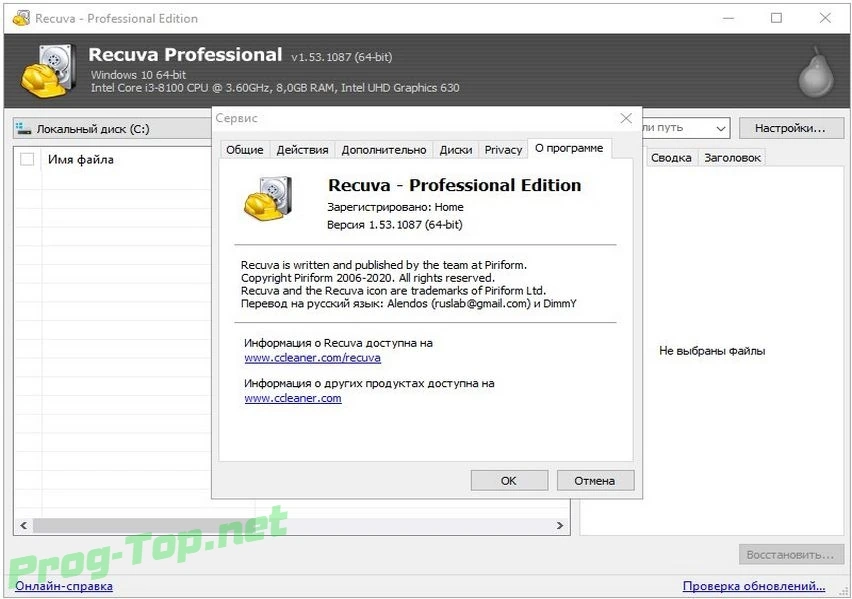The width and height of the screenshot is (852, 599).
Task: Click the Имя файла column header
Action: [80, 159]
